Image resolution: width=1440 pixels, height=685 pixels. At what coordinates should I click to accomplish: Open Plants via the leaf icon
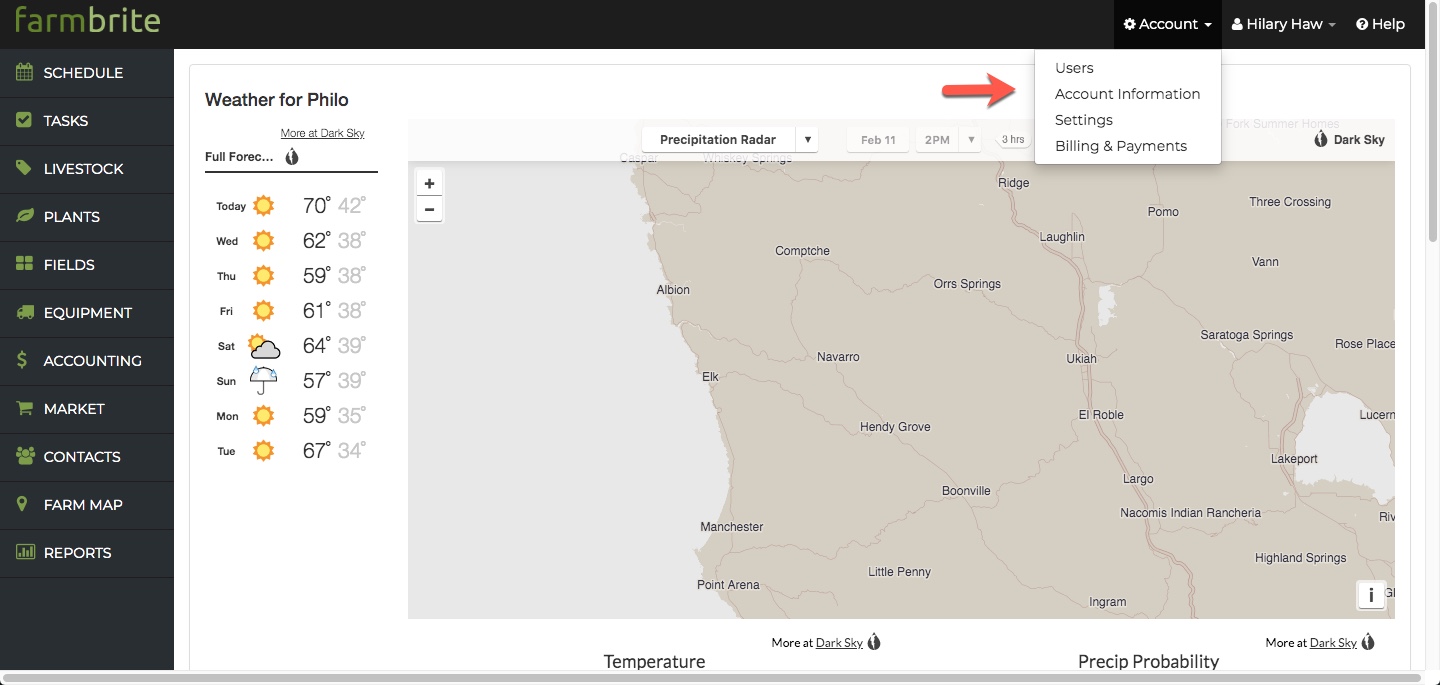[x=24, y=217]
